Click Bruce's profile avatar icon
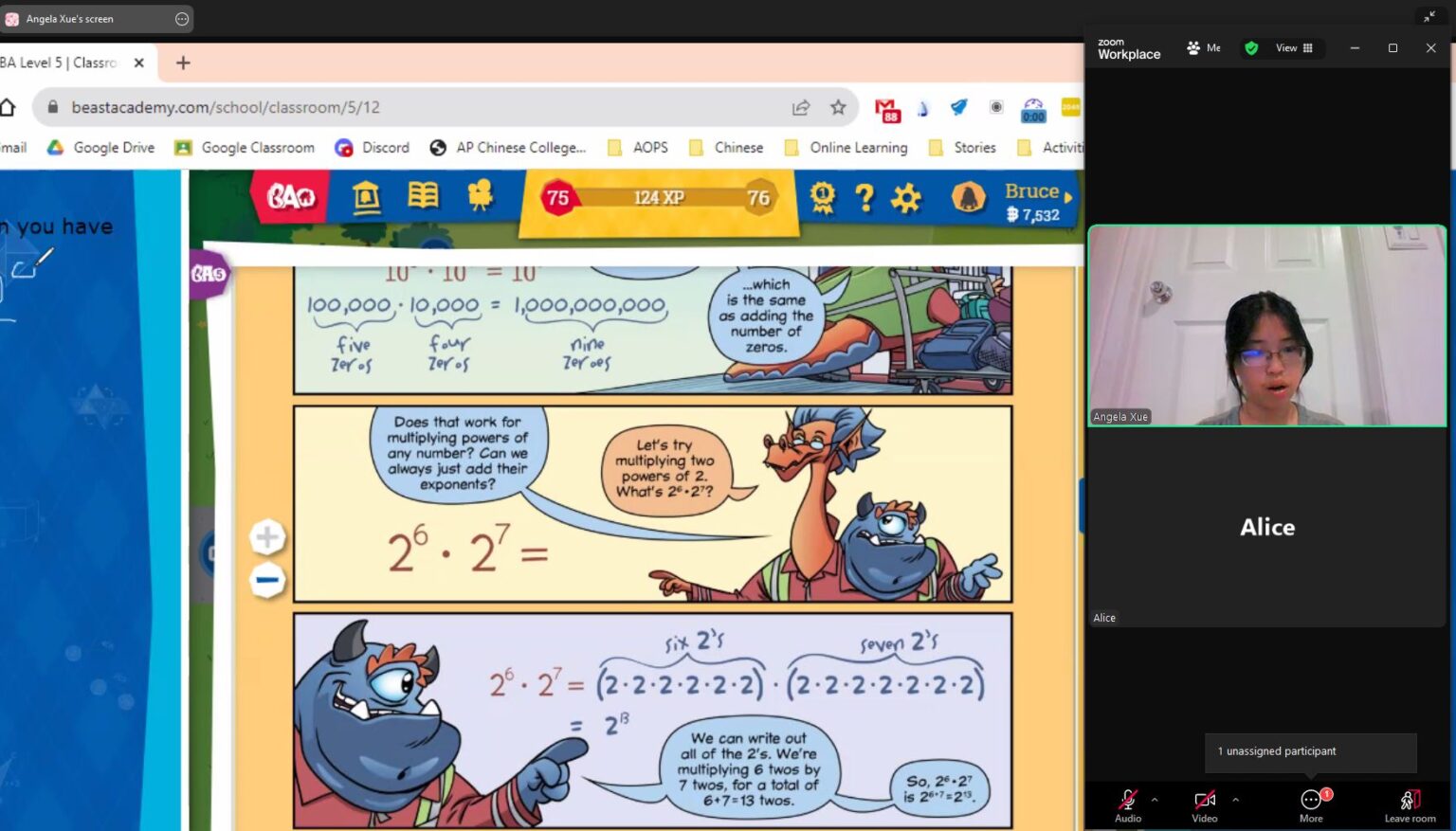1456x831 pixels. point(968,197)
